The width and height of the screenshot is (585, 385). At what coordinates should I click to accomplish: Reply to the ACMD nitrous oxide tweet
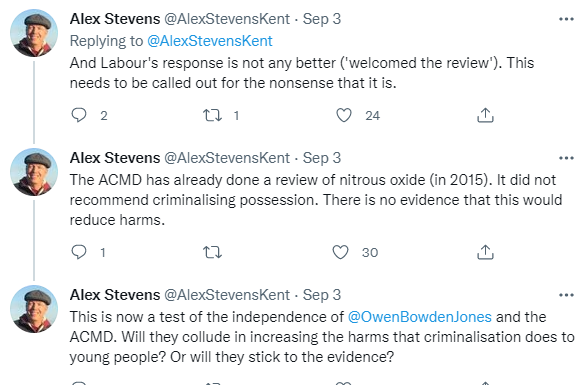(x=79, y=252)
